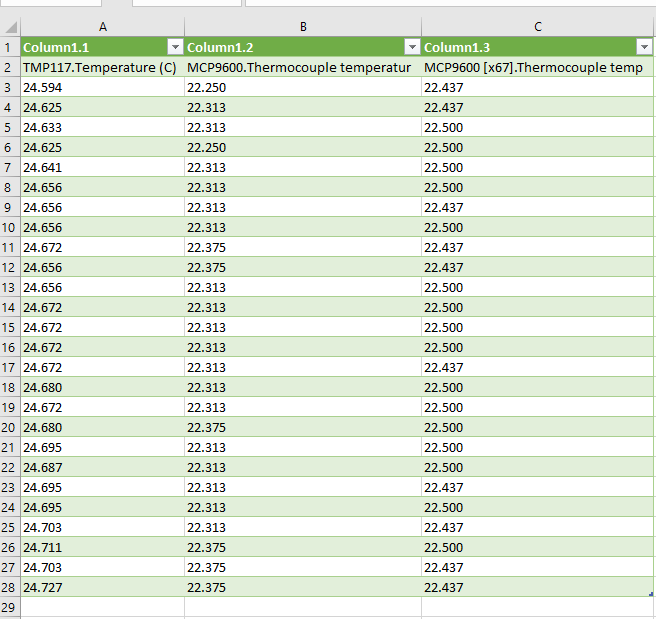The height and width of the screenshot is (619, 656).
Task: Select cell with value 24.711
Action: (102, 547)
